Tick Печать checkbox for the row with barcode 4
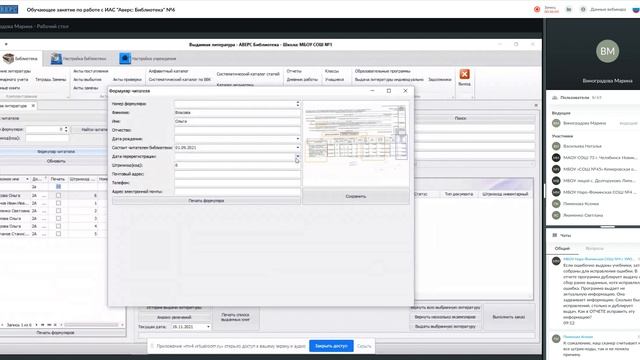This screenshot has width=640, height=360. (x=58, y=226)
